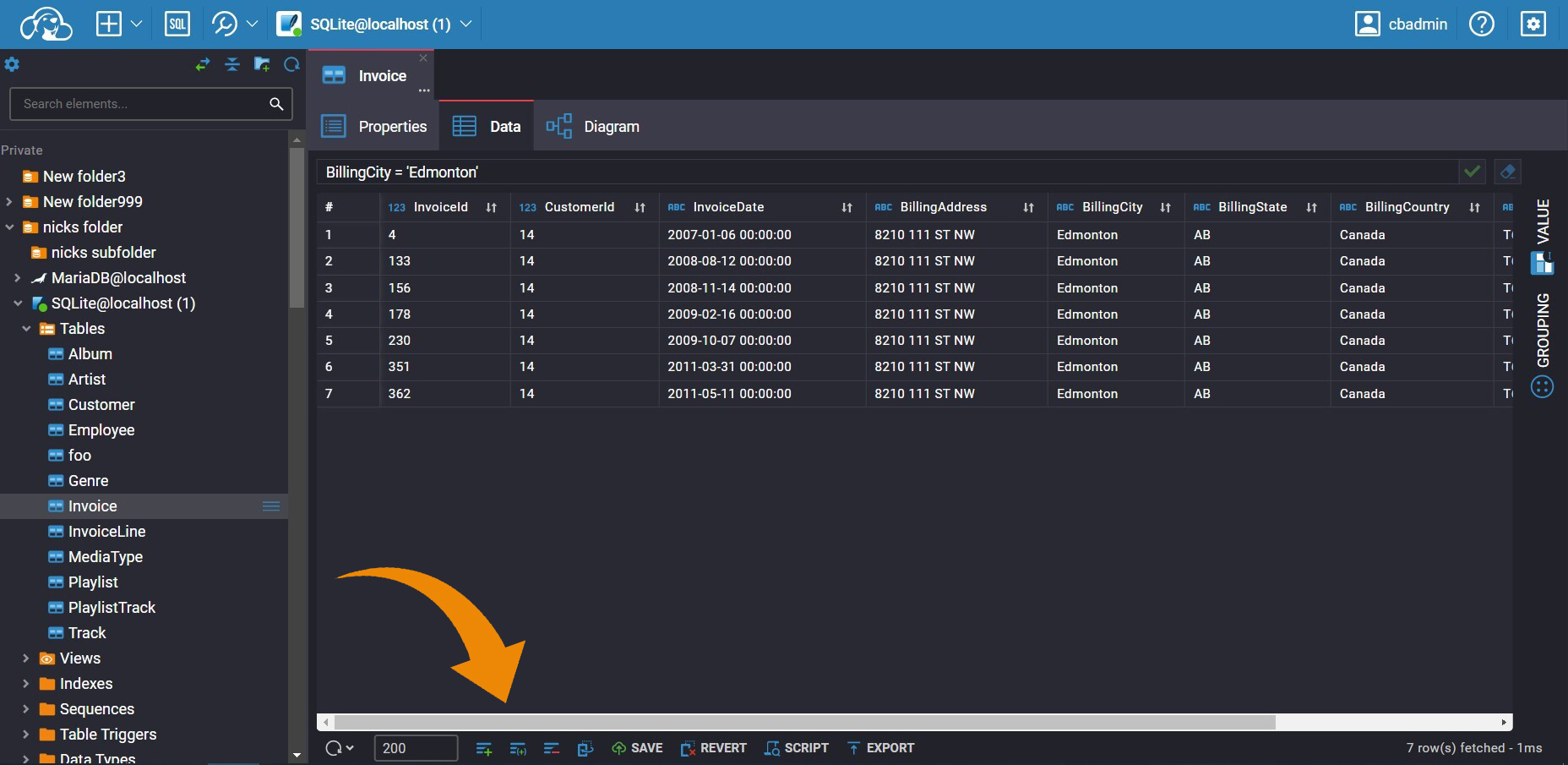Collapse all nodes in the navigator tree
Image resolution: width=1568 pixels, height=765 pixels.
pos(233,64)
